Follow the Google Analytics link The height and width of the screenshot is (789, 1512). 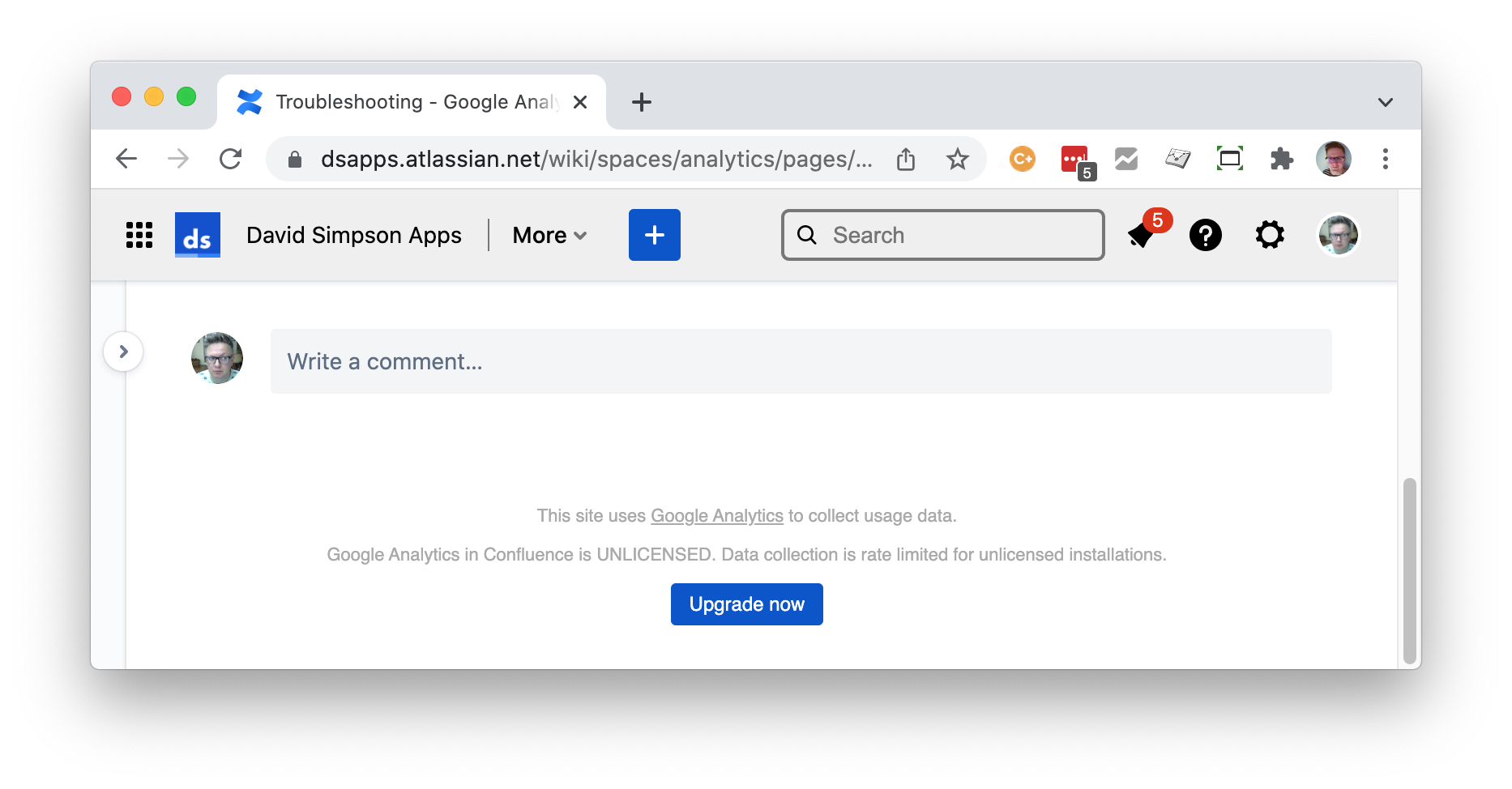point(716,516)
